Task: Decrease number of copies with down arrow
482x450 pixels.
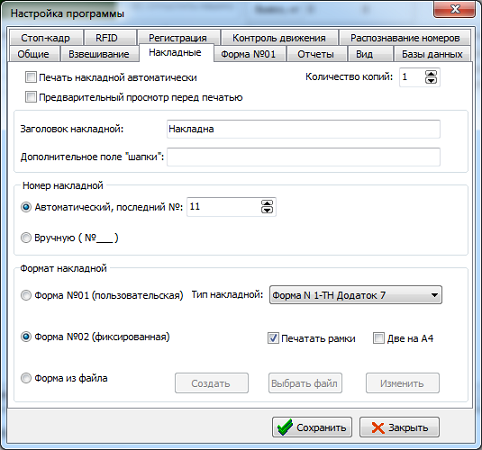Action: (431, 80)
